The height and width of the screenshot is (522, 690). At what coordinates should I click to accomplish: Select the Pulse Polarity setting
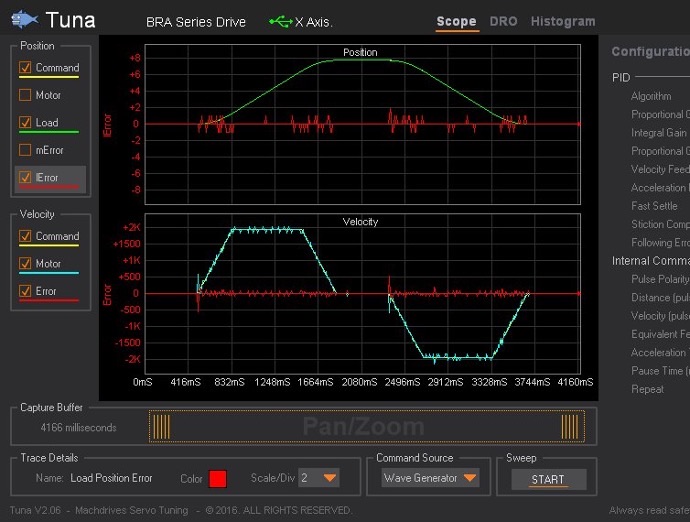pyautogui.click(x=660, y=279)
